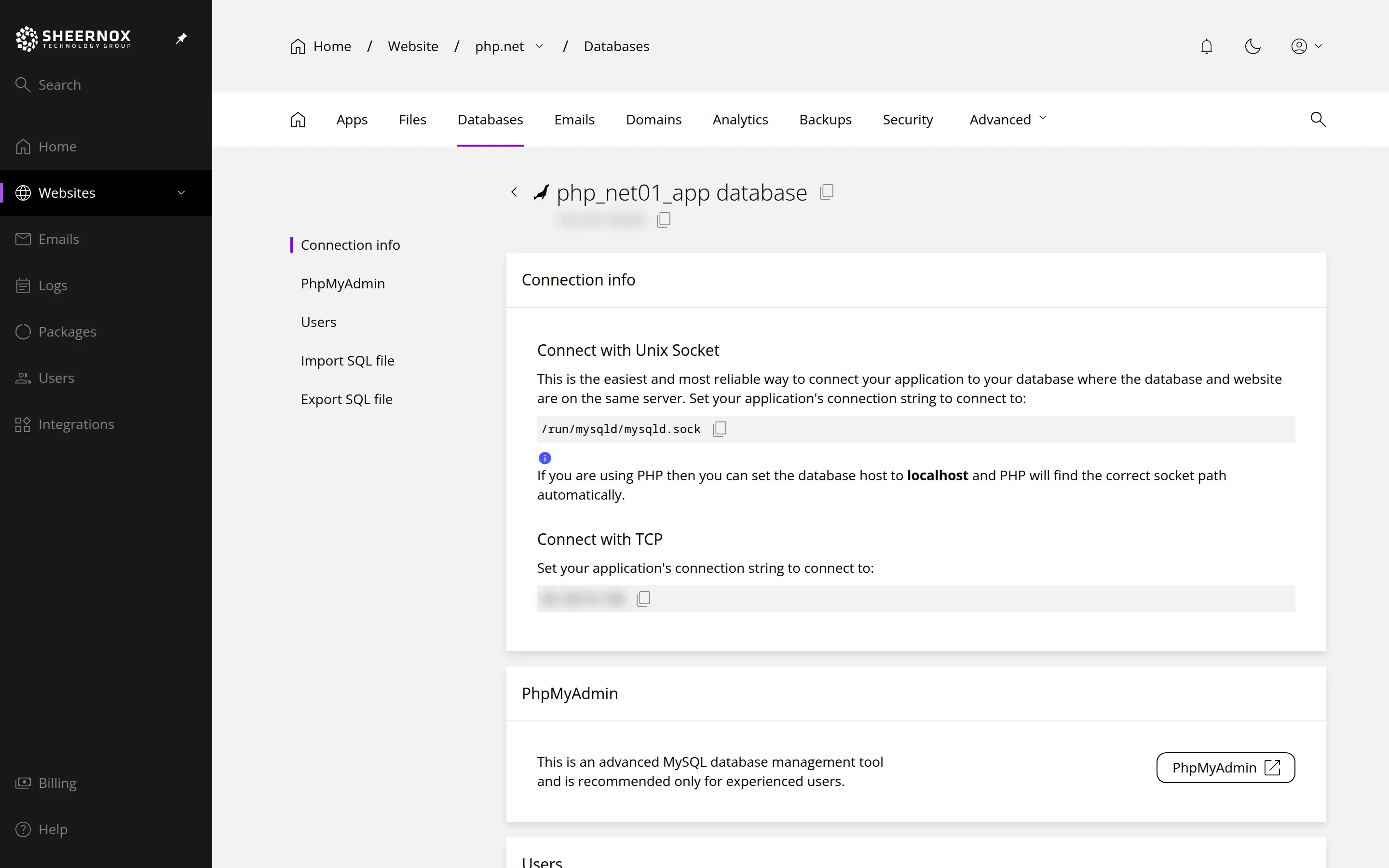Open Packages in the left sidebar

[106, 332]
